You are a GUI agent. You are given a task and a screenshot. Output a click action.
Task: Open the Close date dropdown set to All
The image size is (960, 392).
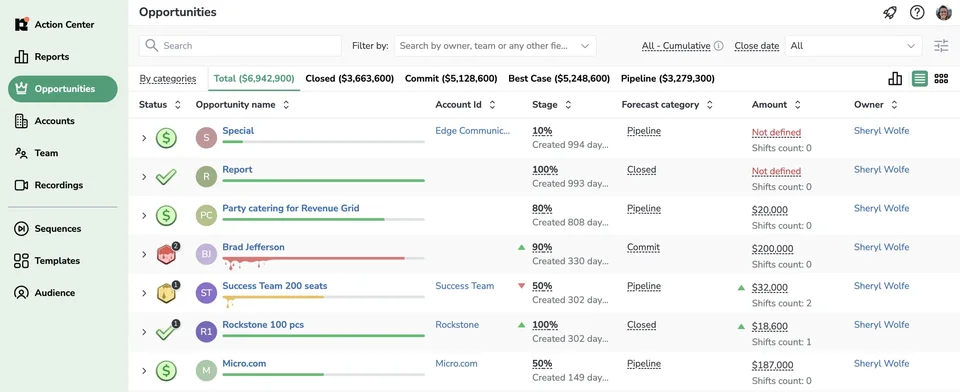point(853,46)
